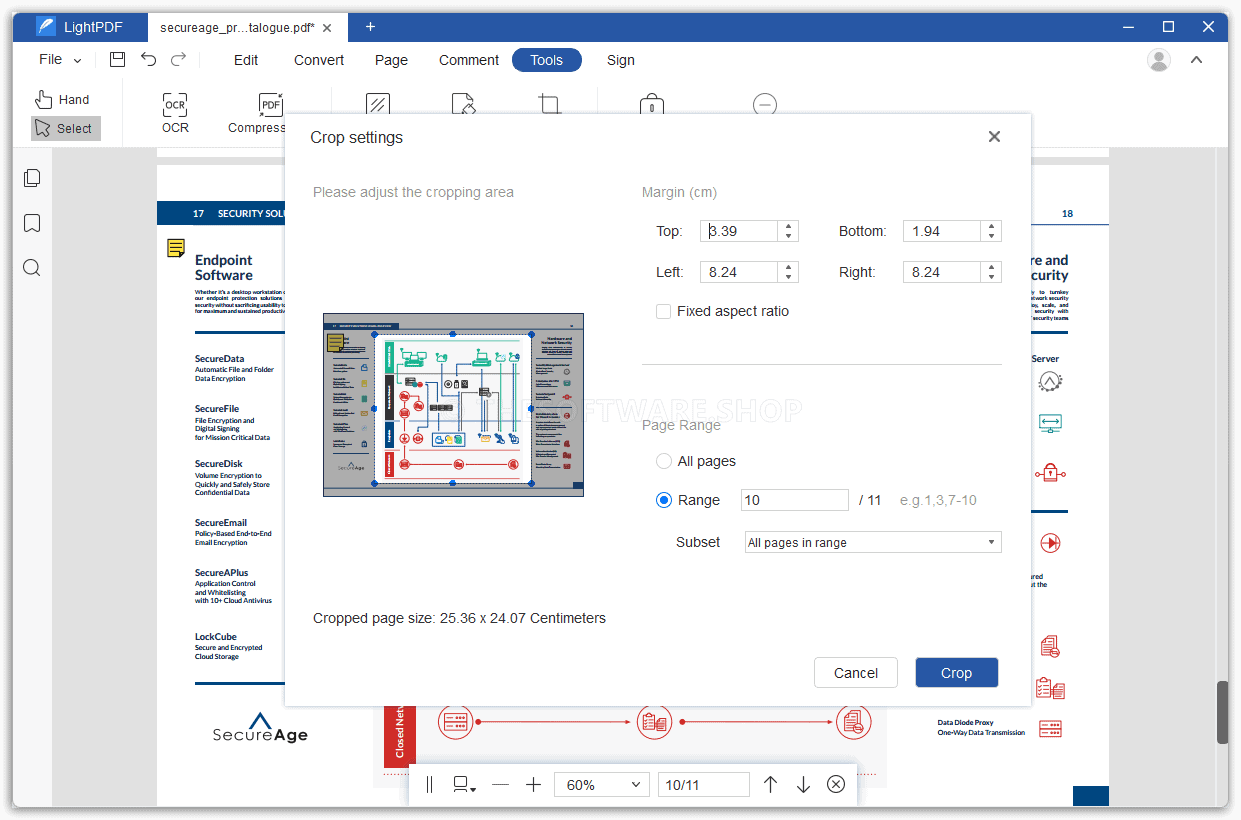Select the Range radio button
The height and width of the screenshot is (820, 1241).
(664, 500)
